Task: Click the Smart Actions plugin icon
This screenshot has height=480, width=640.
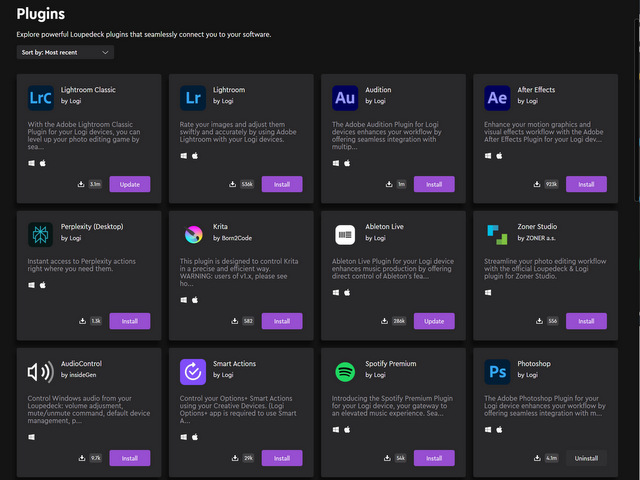Action: tap(193, 372)
